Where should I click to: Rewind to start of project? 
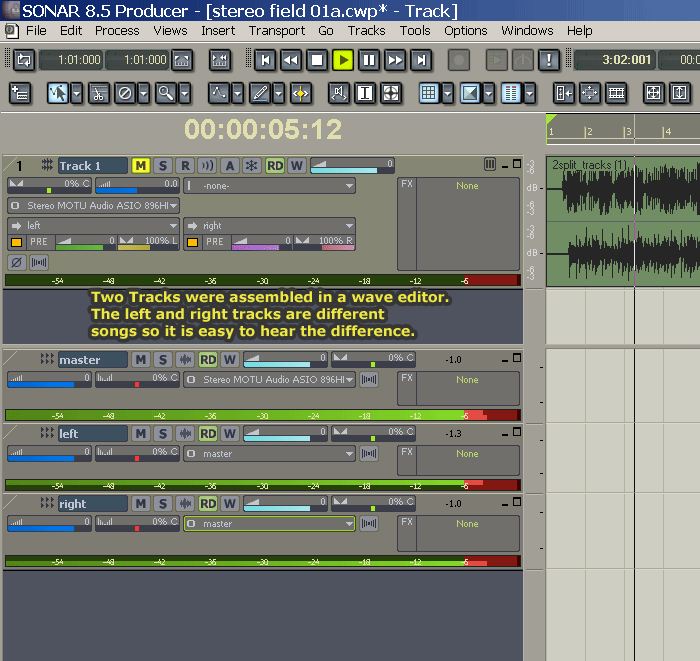(x=265, y=60)
